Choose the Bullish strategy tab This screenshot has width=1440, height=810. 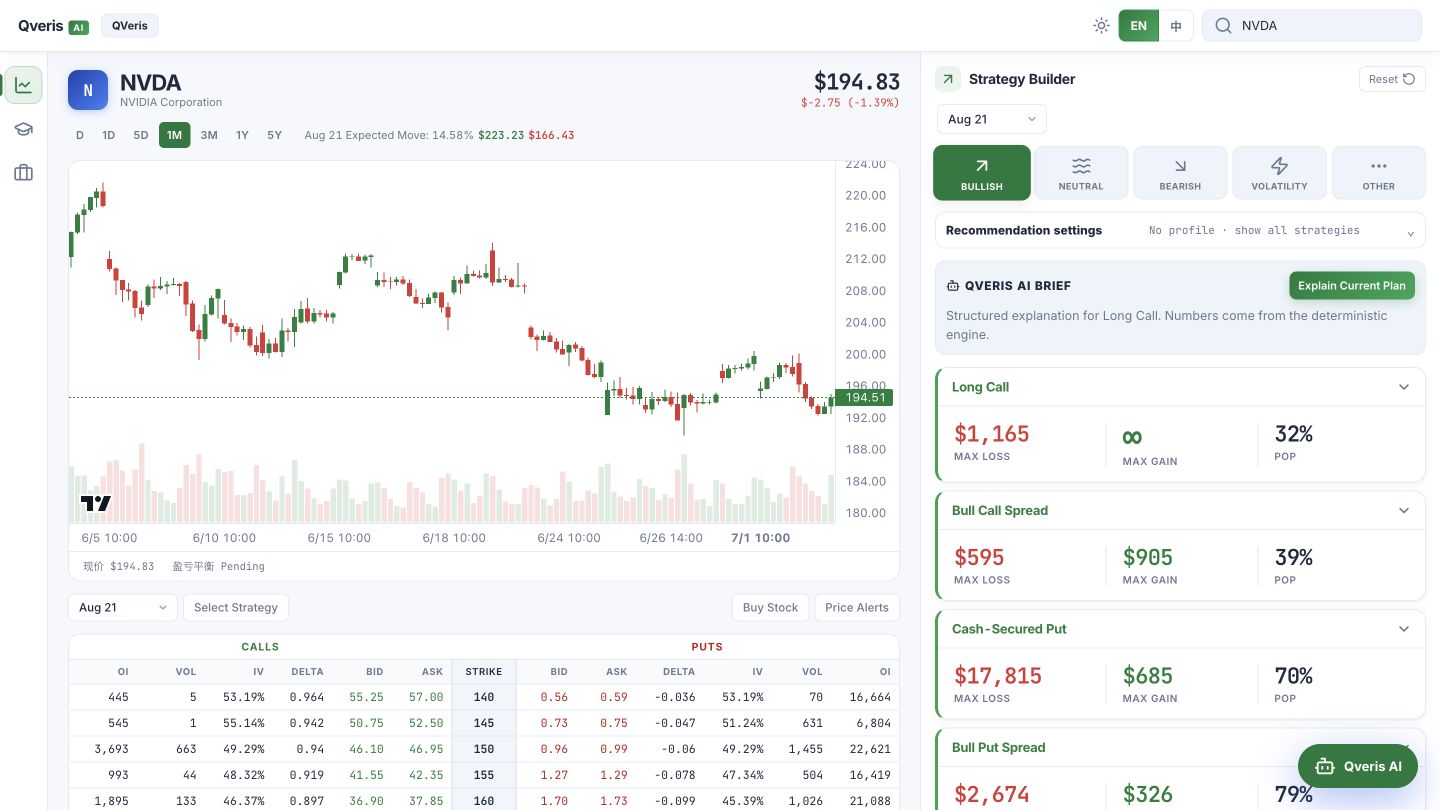click(x=982, y=172)
